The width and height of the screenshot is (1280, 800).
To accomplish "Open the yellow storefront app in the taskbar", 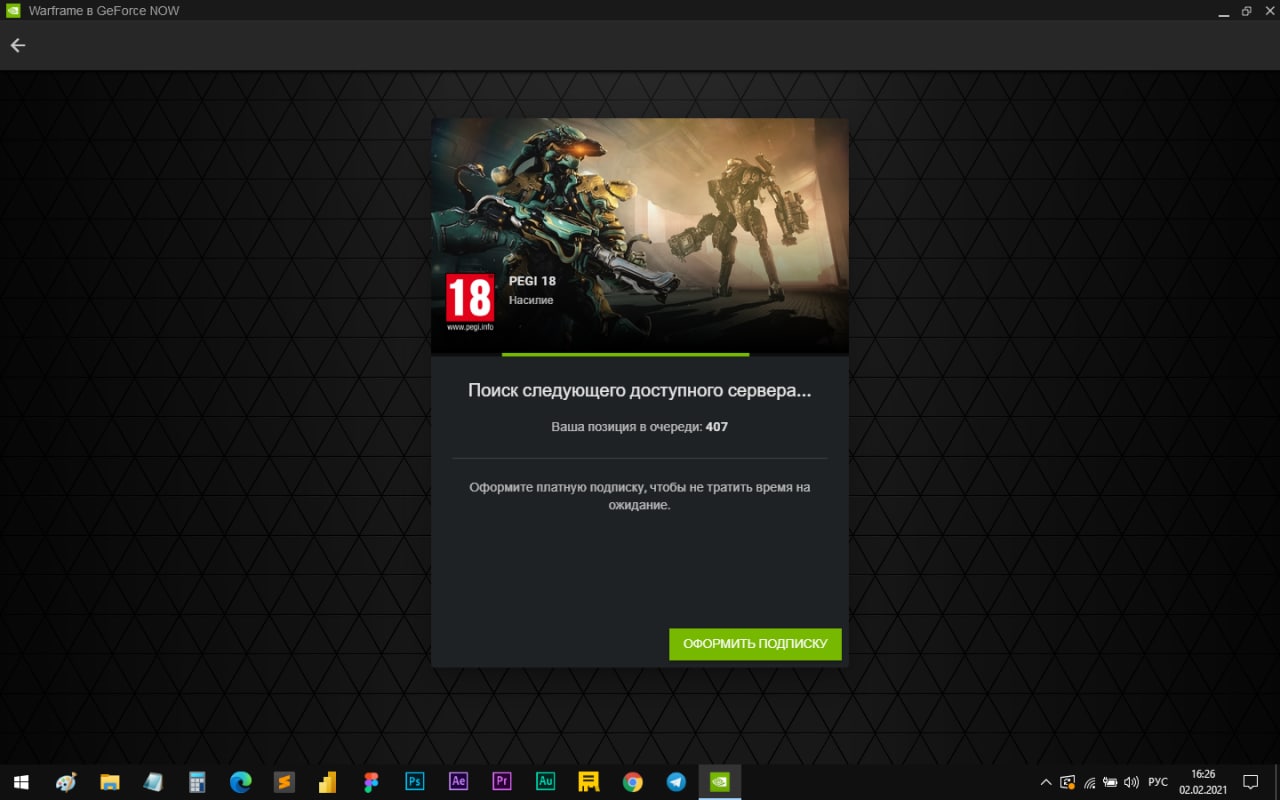I will [589, 782].
